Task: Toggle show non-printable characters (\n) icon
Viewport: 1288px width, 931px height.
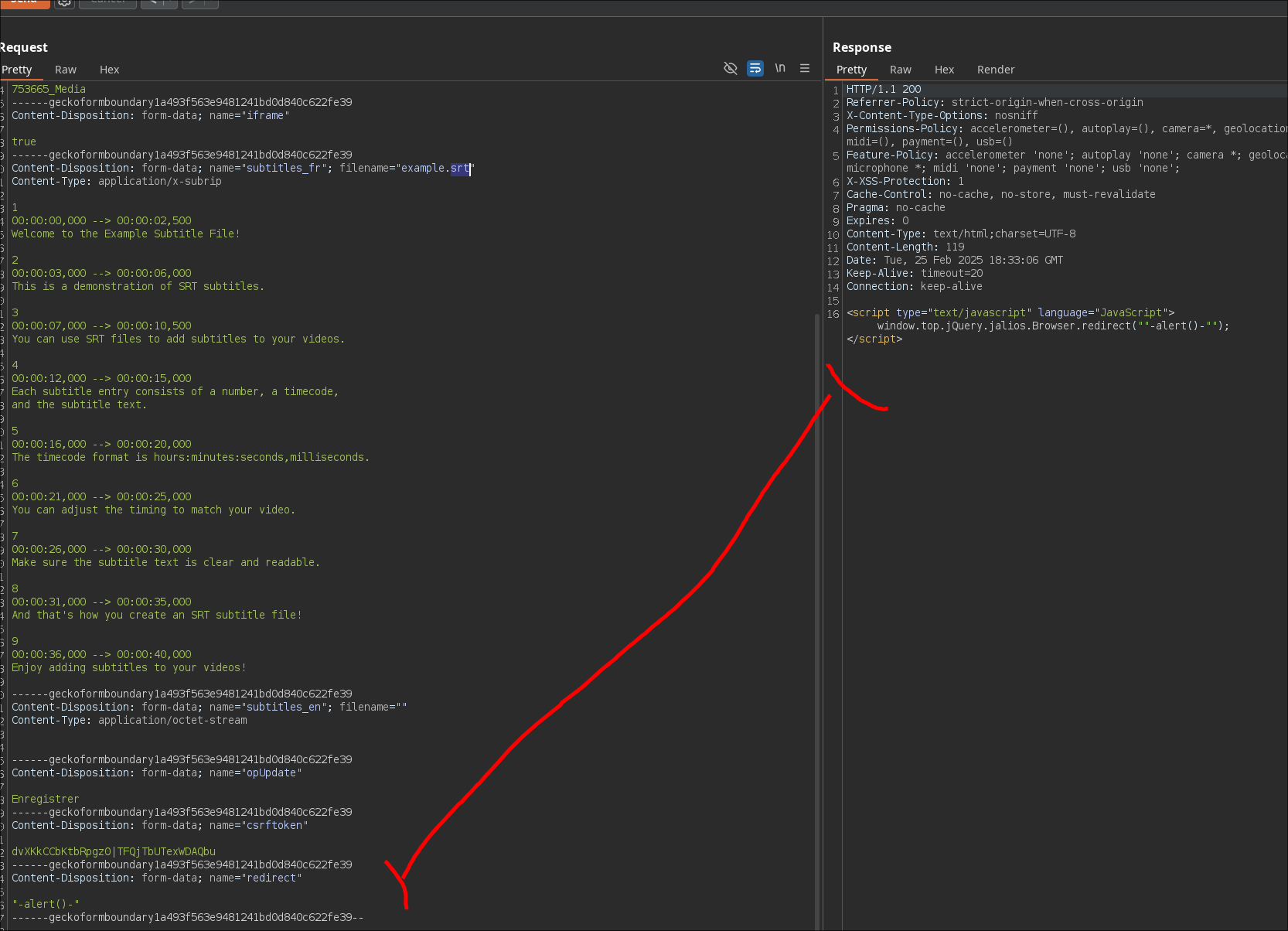Action: tap(780, 68)
